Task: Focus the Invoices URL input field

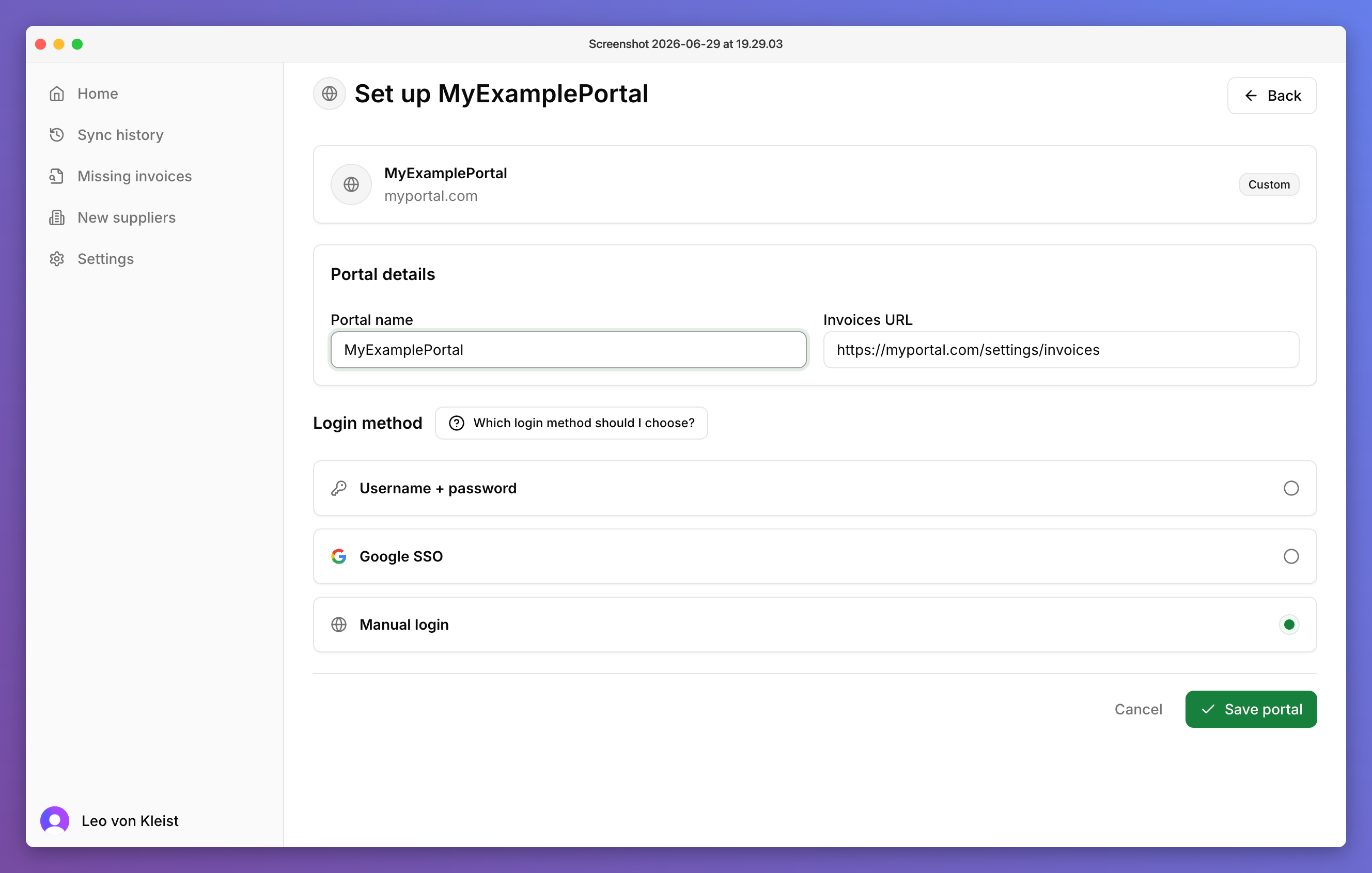Action: 1061,350
